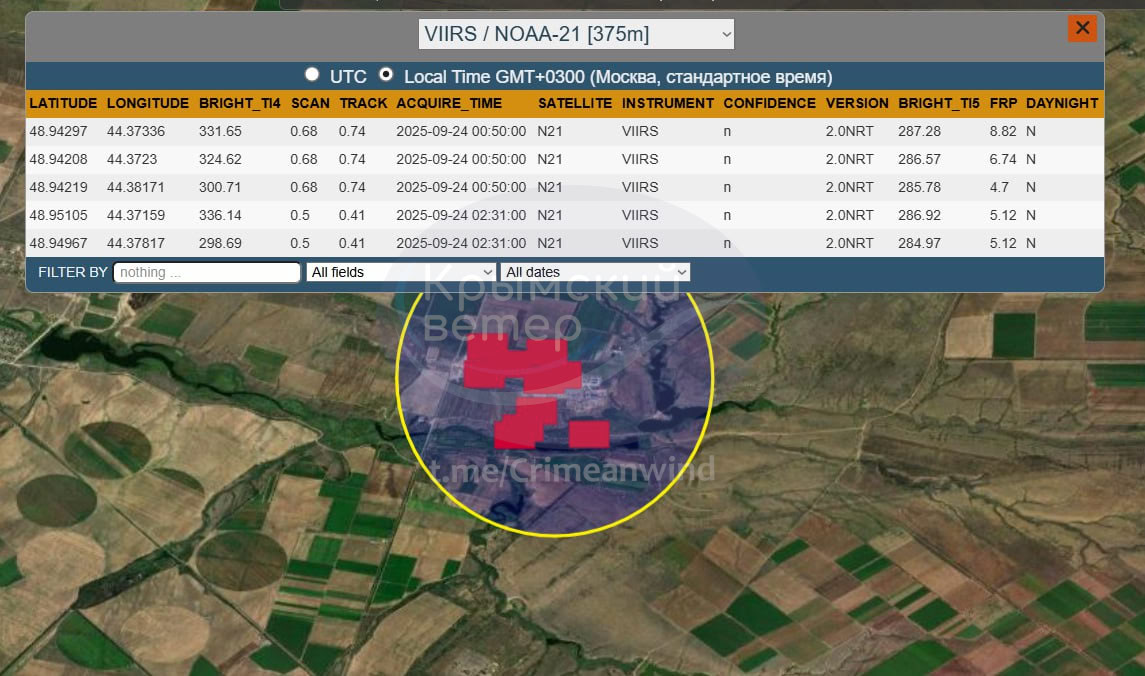
Task: Select the UTC time radio button
Action: coord(313,75)
